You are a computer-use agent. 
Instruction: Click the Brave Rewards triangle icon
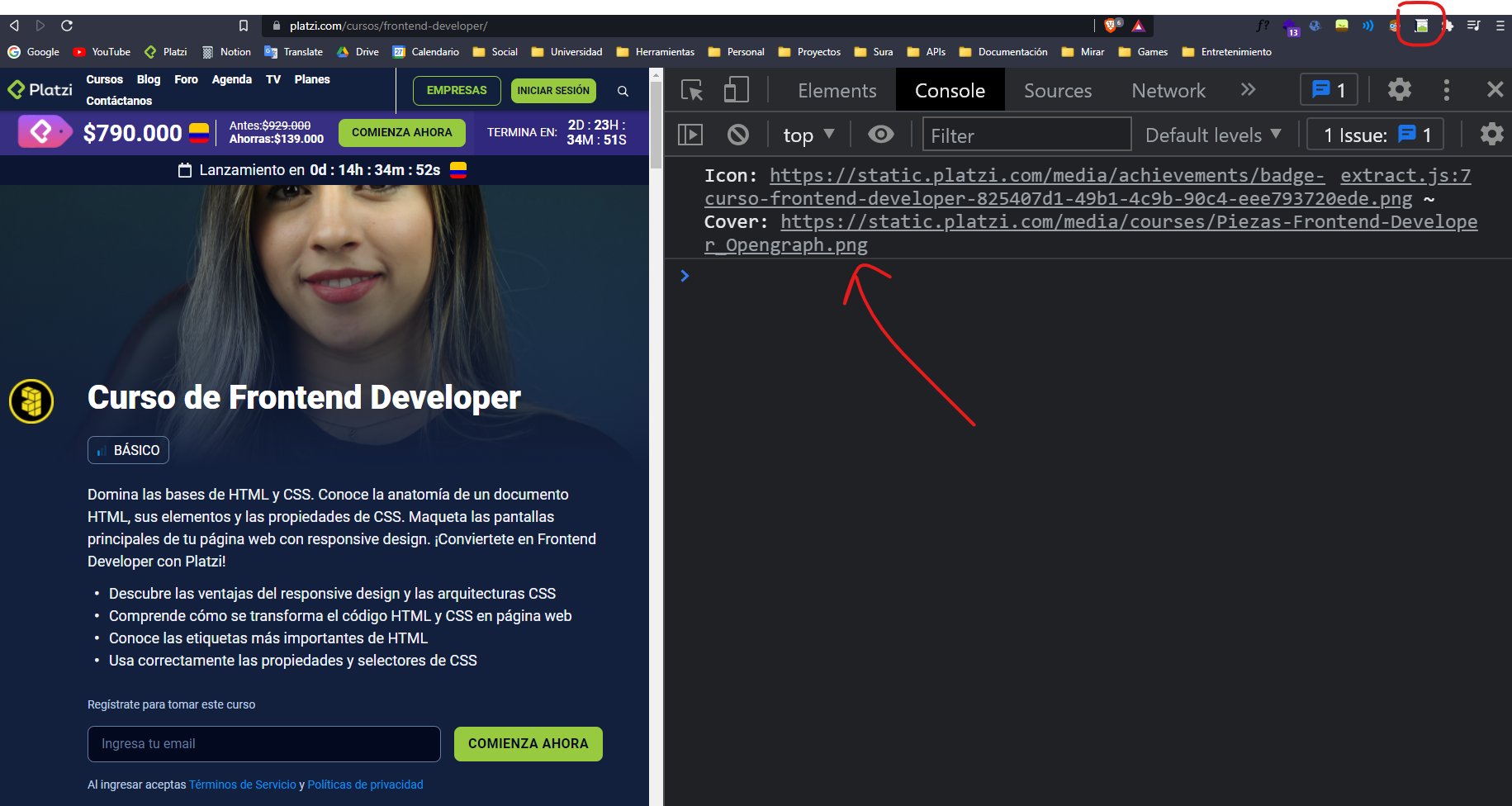[x=1139, y=26]
